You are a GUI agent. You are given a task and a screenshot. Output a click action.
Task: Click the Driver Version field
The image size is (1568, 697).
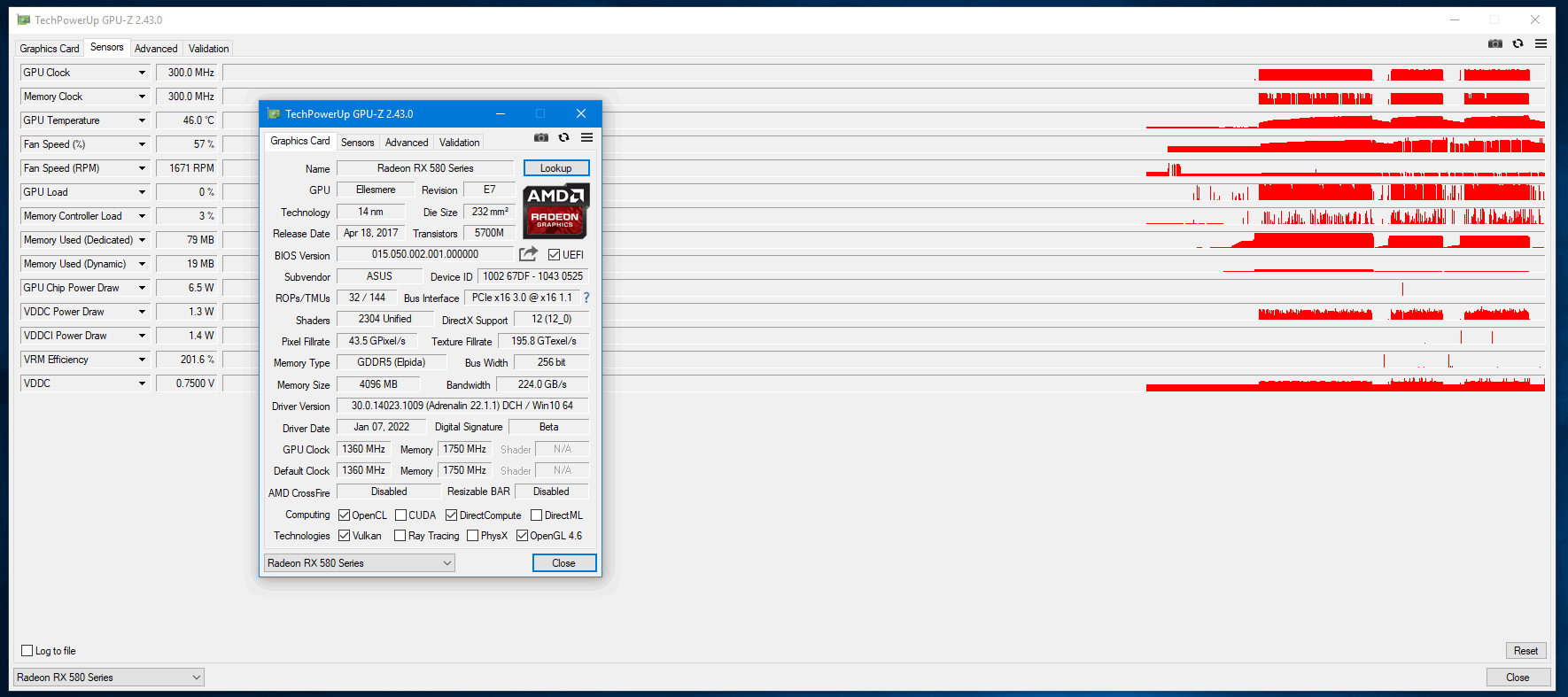coord(462,406)
